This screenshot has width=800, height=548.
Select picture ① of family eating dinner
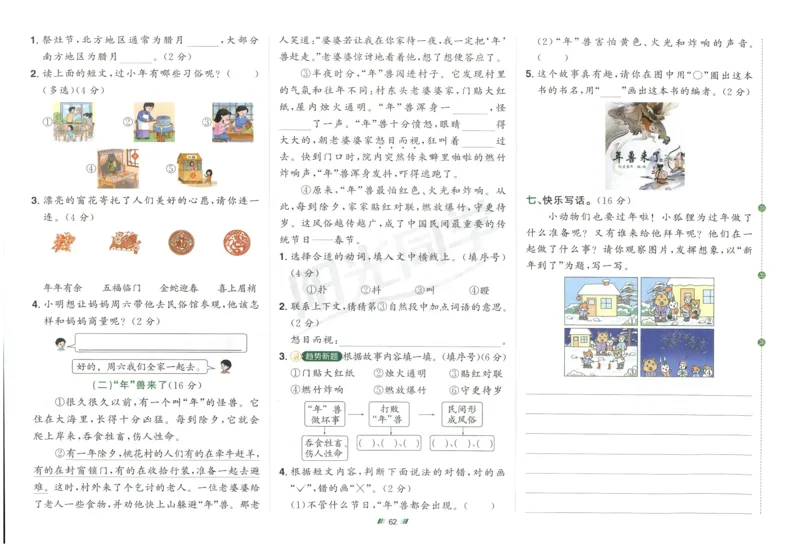[x=73, y=122]
